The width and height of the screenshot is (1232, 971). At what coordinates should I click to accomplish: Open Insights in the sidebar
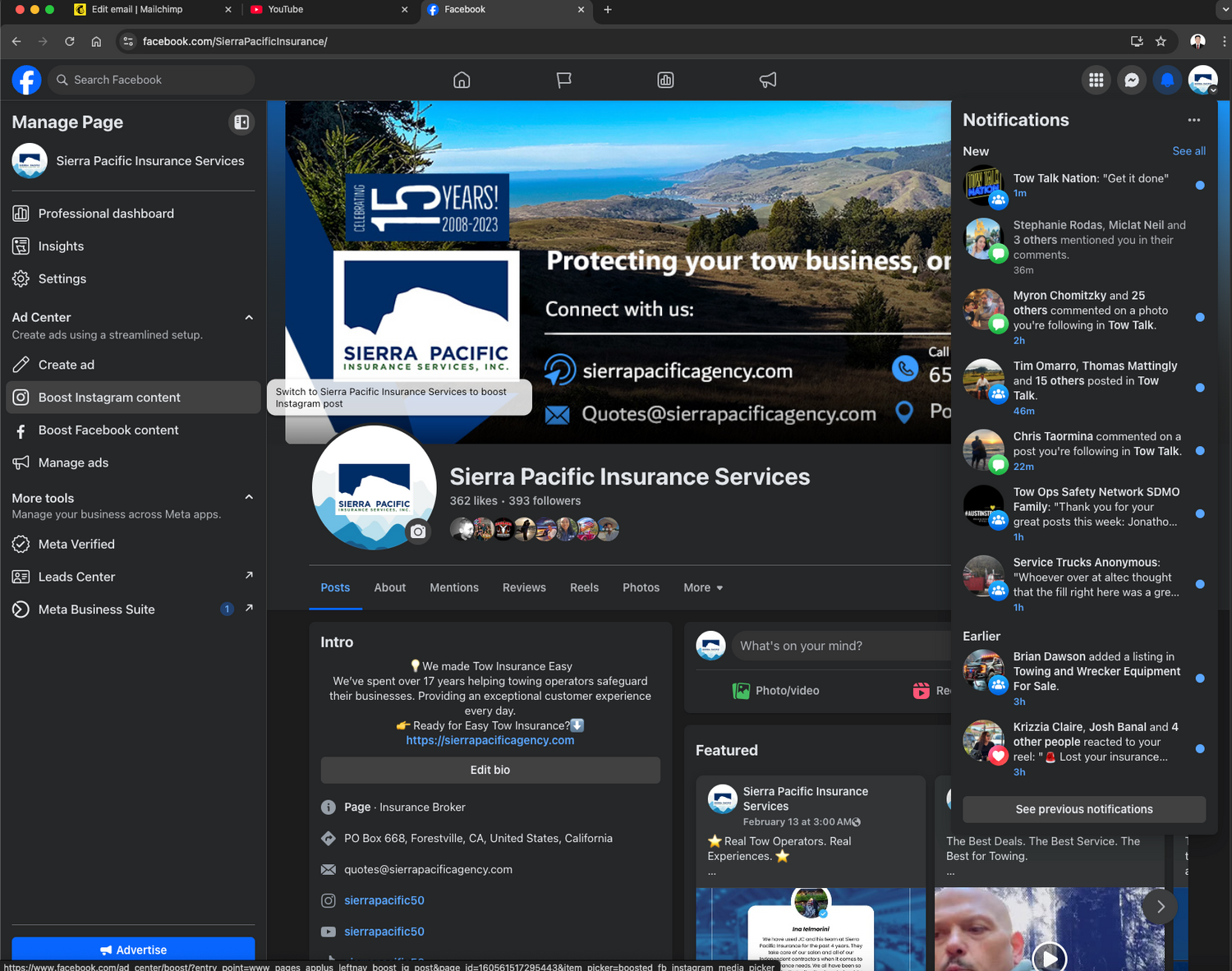(133, 246)
